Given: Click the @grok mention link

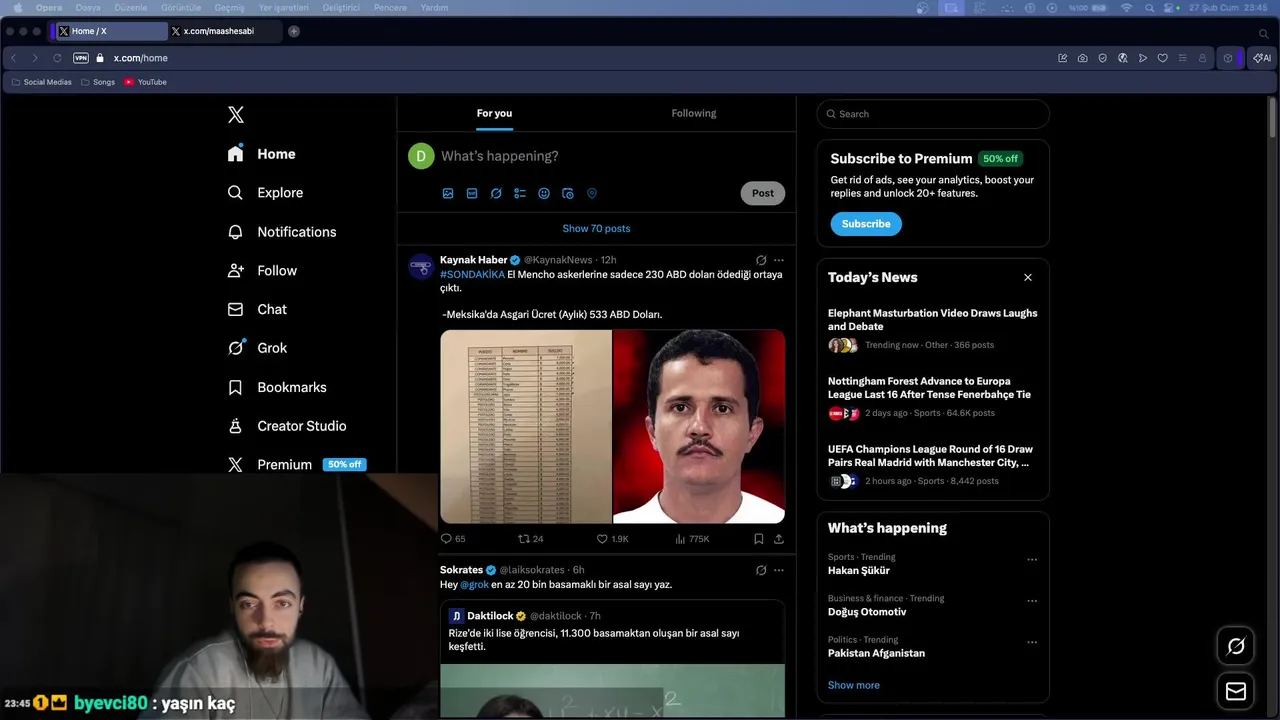Looking at the screenshot, I should [x=474, y=585].
